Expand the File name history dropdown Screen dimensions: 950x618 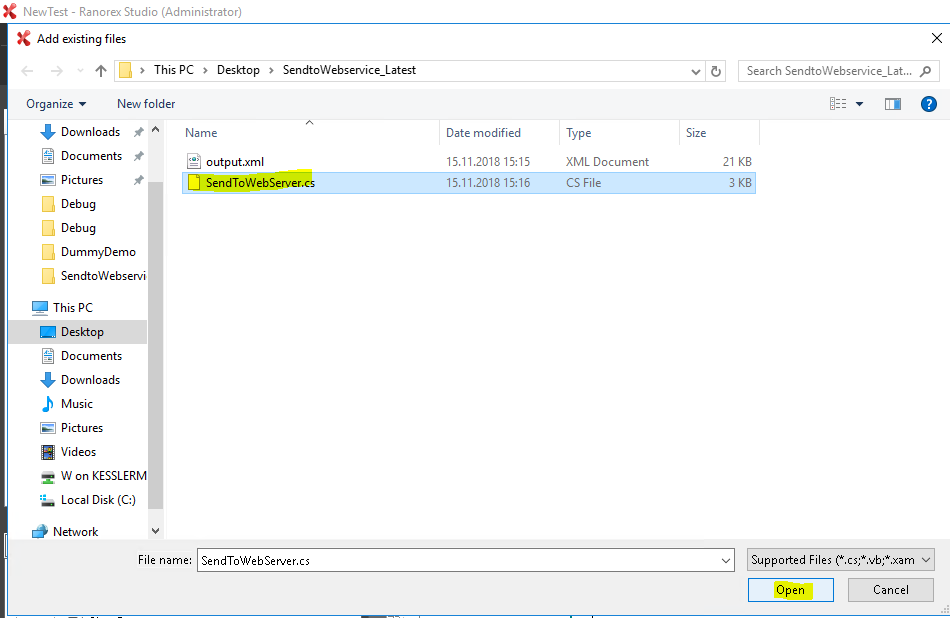pyautogui.click(x=726, y=561)
